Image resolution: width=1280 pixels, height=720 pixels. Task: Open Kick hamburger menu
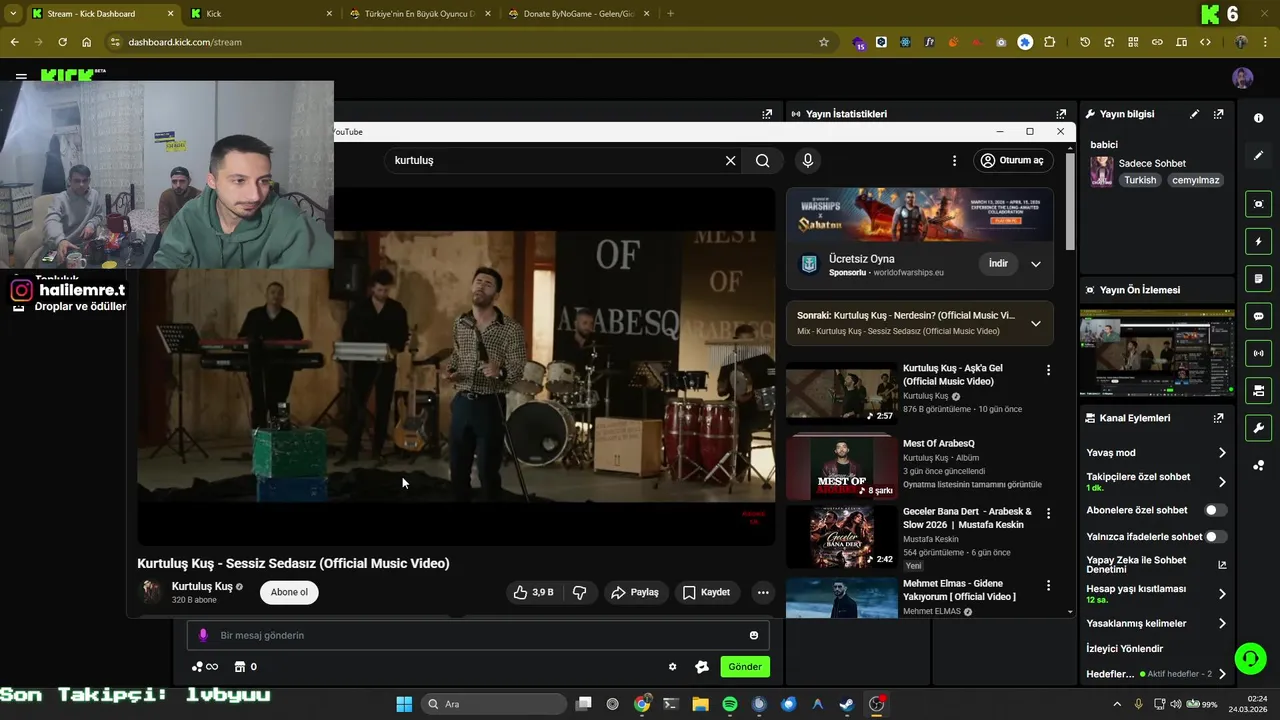point(21,76)
